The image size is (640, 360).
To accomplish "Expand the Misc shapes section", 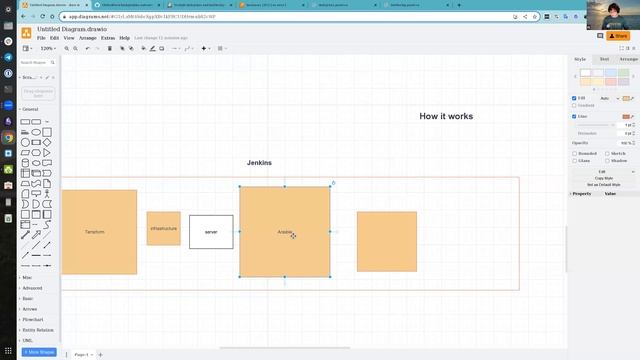I will 26,278.
